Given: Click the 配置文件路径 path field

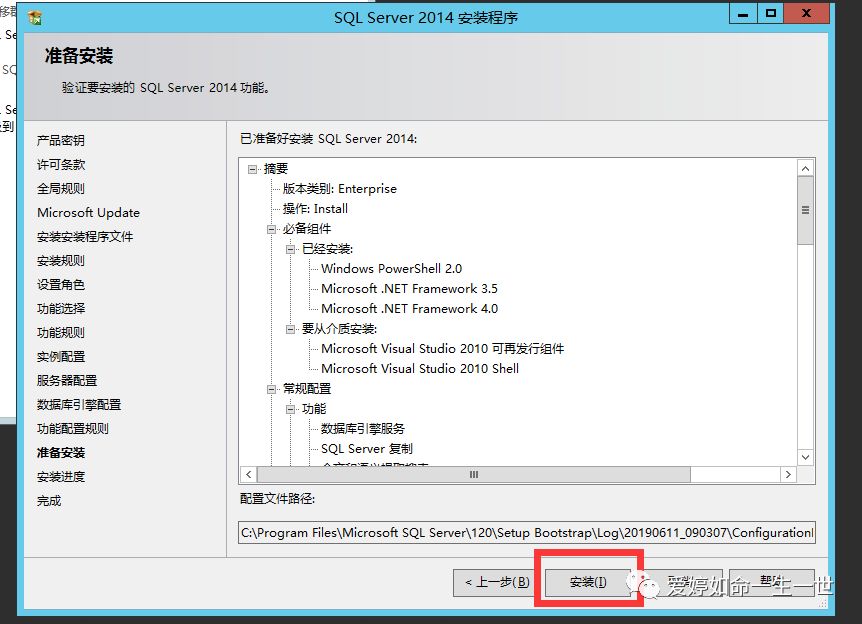Looking at the screenshot, I should [x=527, y=533].
